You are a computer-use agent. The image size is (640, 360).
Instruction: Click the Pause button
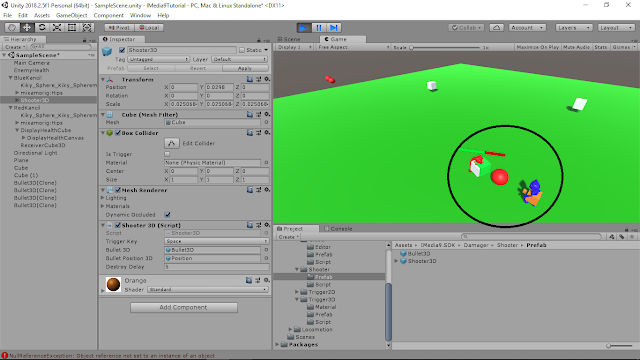(x=319, y=27)
